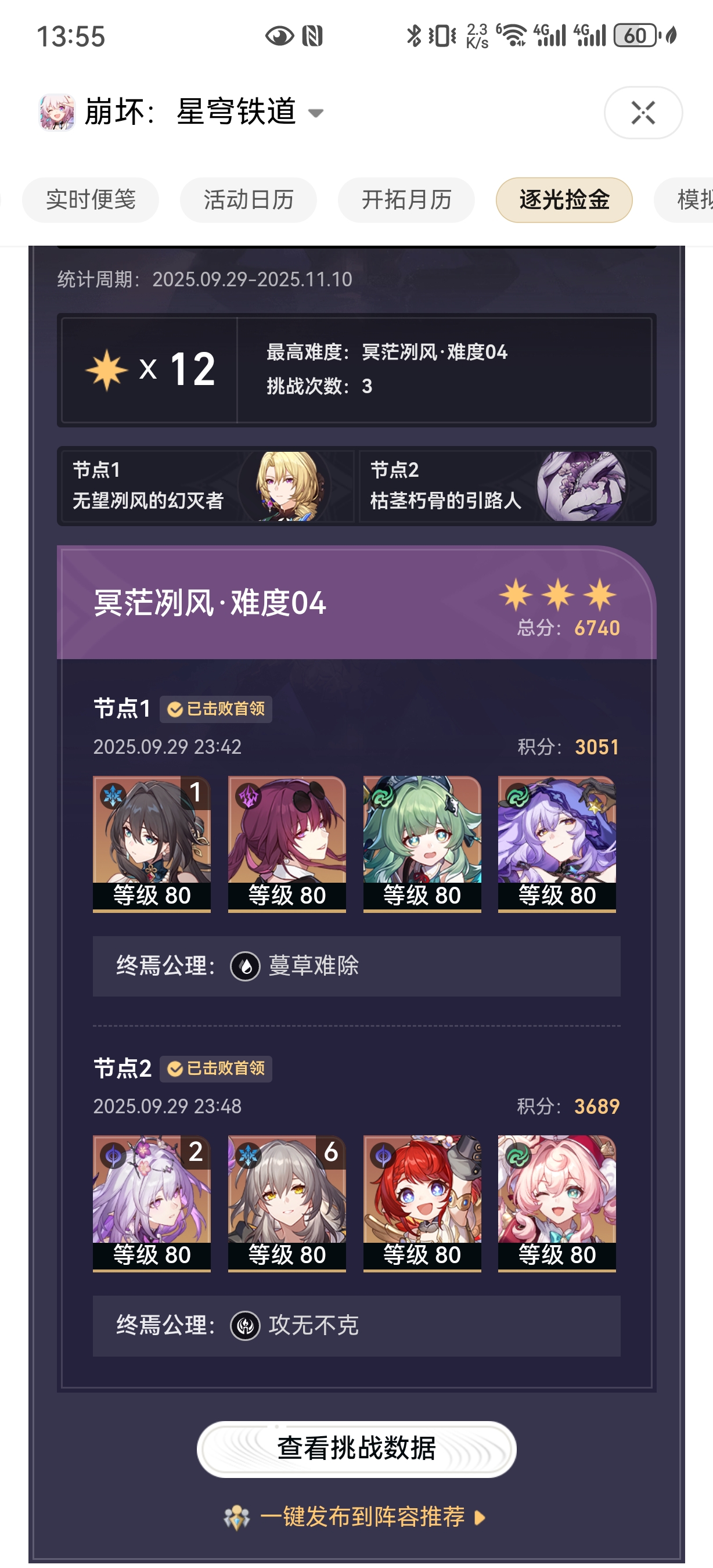Select the purple-haired sunglasses character portrait
This screenshot has height=1568, width=713.
[287, 844]
